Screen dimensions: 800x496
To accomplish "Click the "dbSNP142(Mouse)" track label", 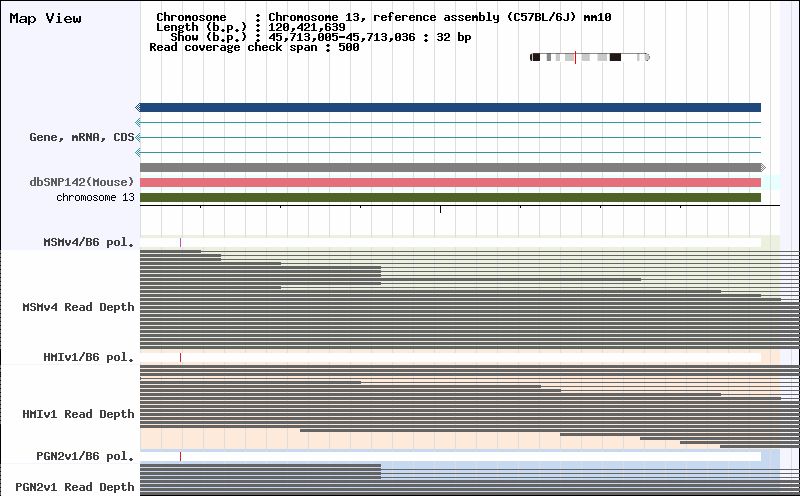I will 82,182.
